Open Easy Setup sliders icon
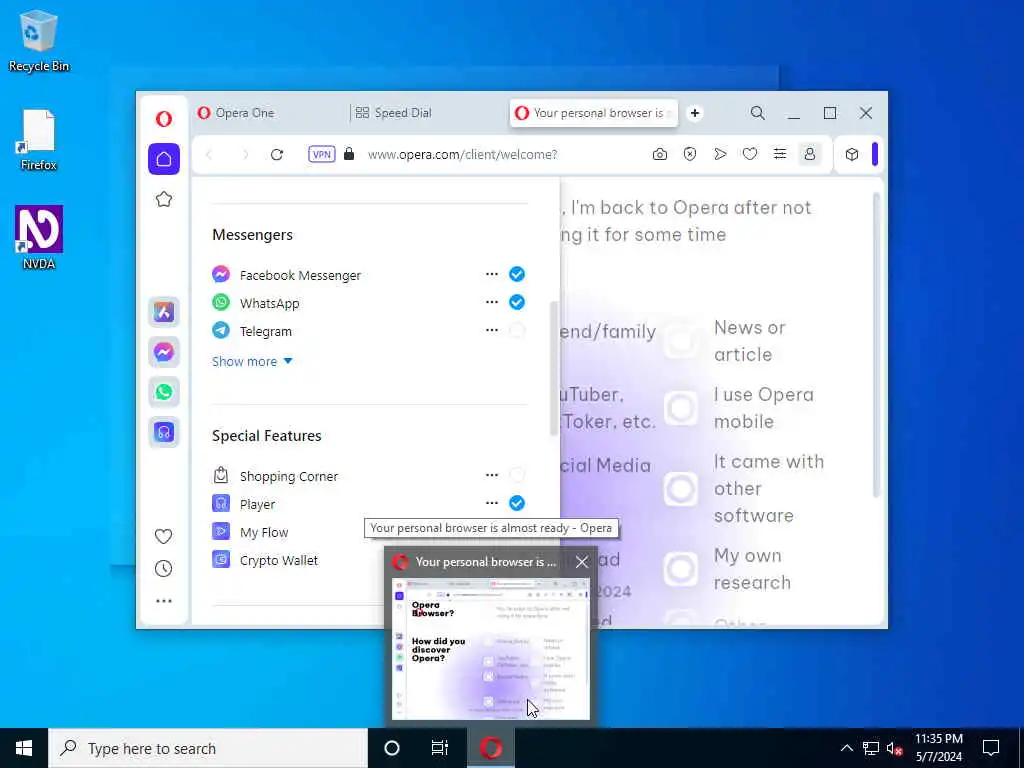Image resolution: width=1024 pixels, height=768 pixels. (780, 155)
